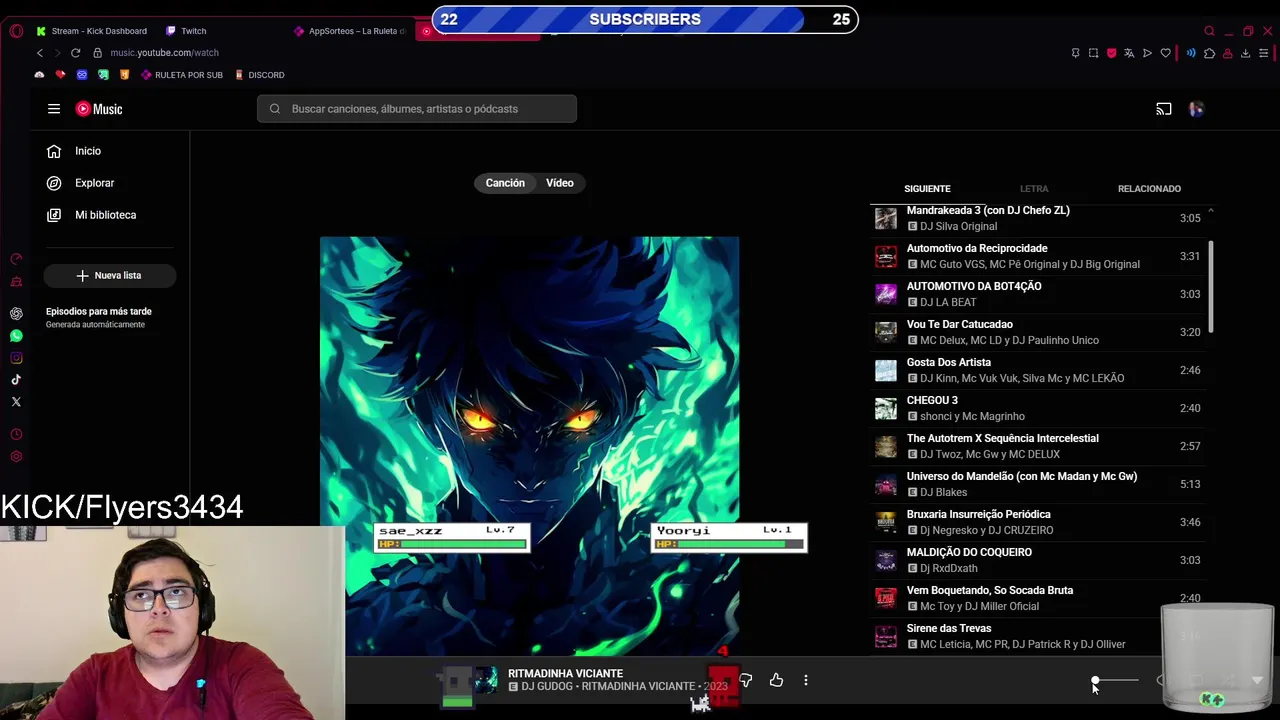Switch to the AppSorteos browser tab

coord(350,31)
